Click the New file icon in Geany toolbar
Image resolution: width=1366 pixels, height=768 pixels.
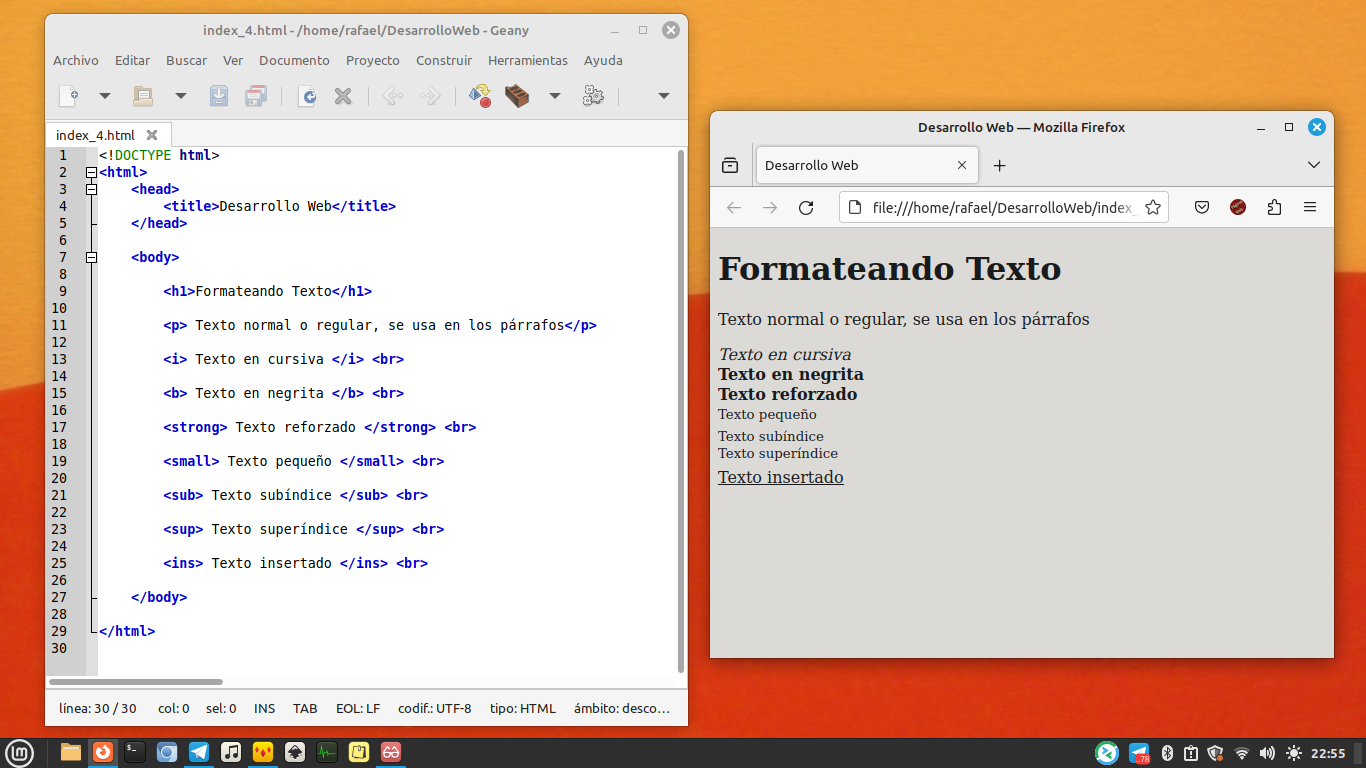68,96
